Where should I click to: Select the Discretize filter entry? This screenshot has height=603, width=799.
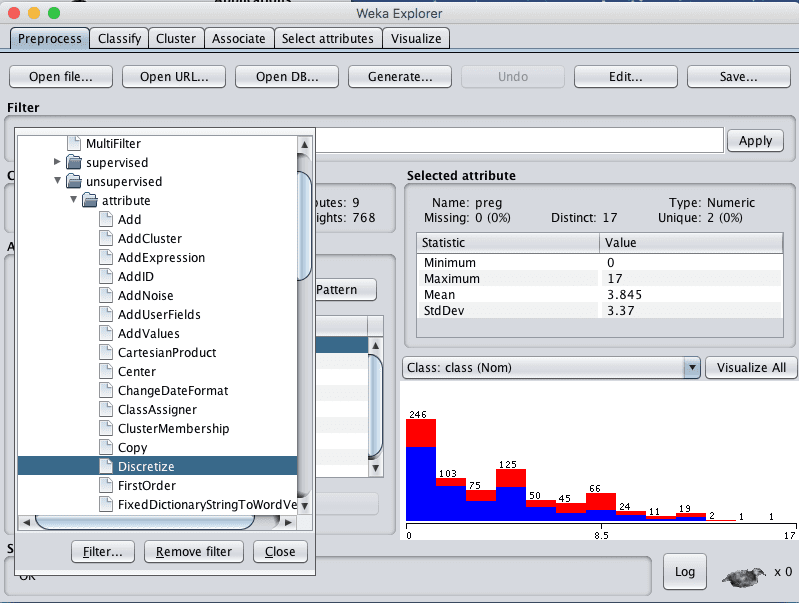(x=157, y=466)
